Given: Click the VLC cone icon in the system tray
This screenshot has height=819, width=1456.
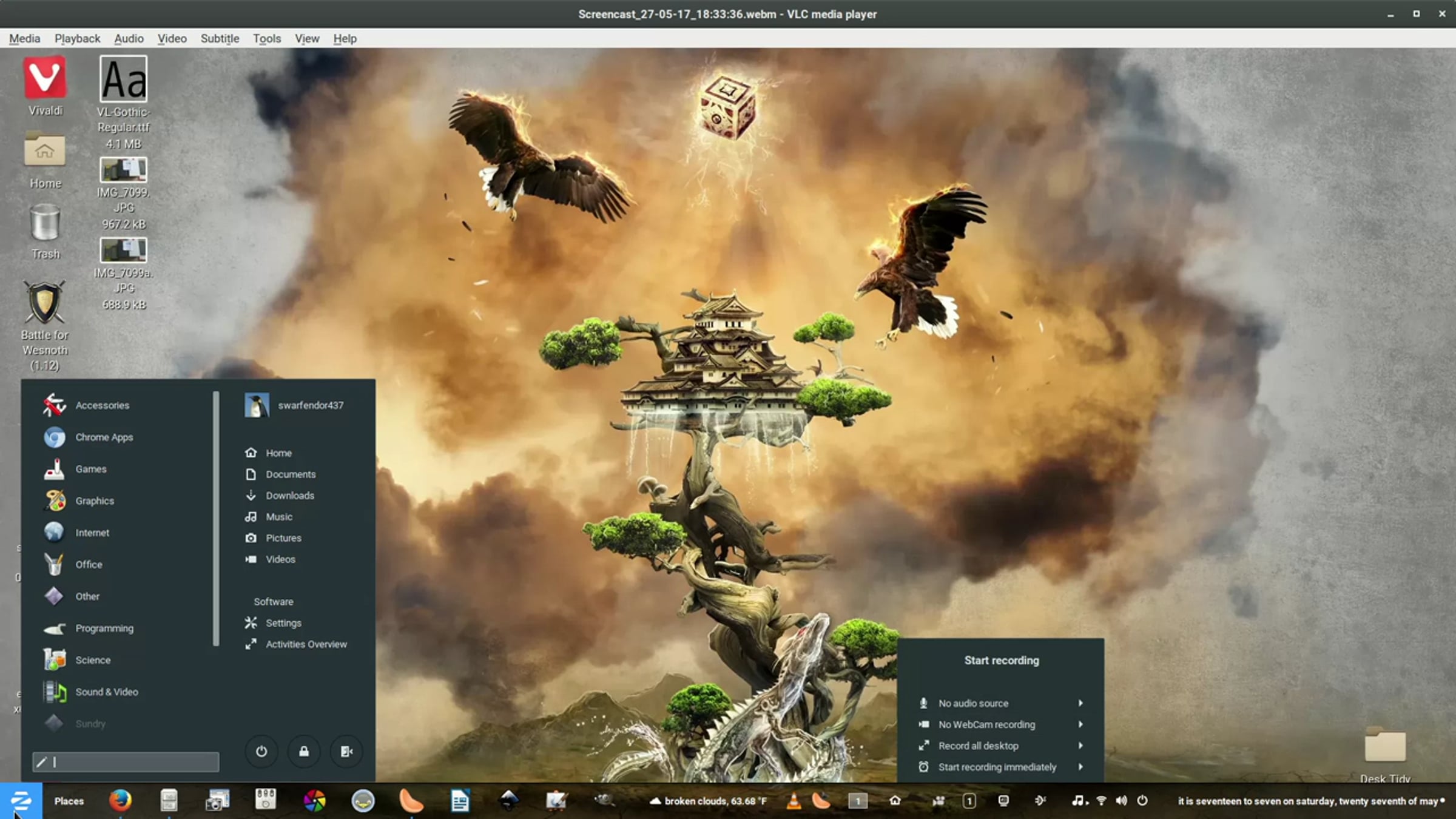Looking at the screenshot, I should (x=794, y=801).
